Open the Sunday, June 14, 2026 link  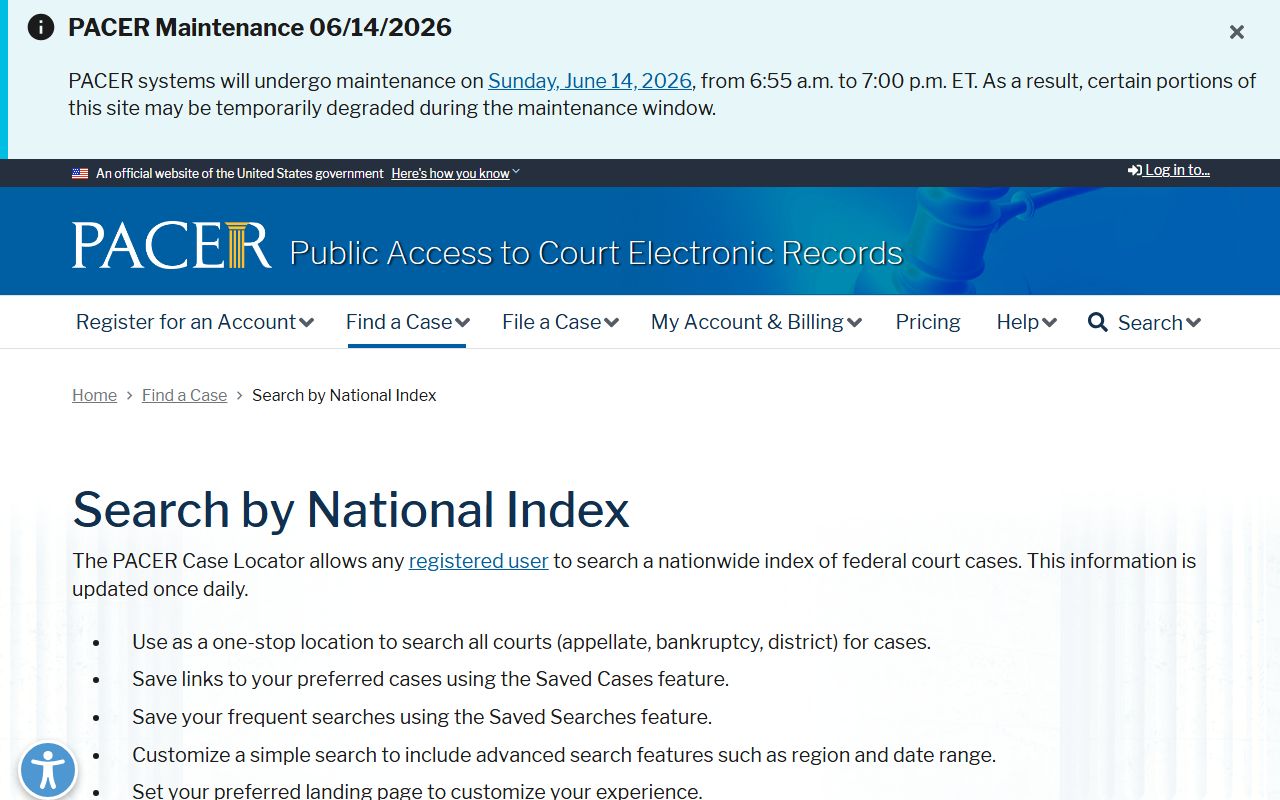pyautogui.click(x=590, y=81)
